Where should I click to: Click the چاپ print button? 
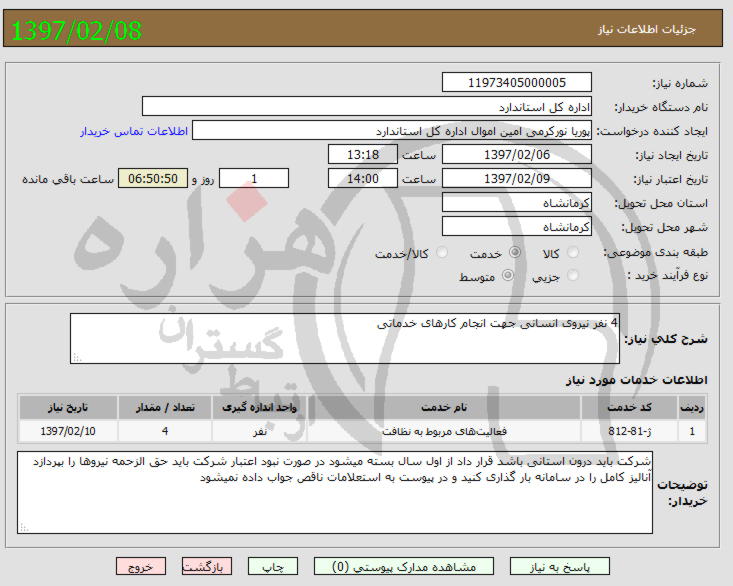pyautogui.click(x=273, y=566)
